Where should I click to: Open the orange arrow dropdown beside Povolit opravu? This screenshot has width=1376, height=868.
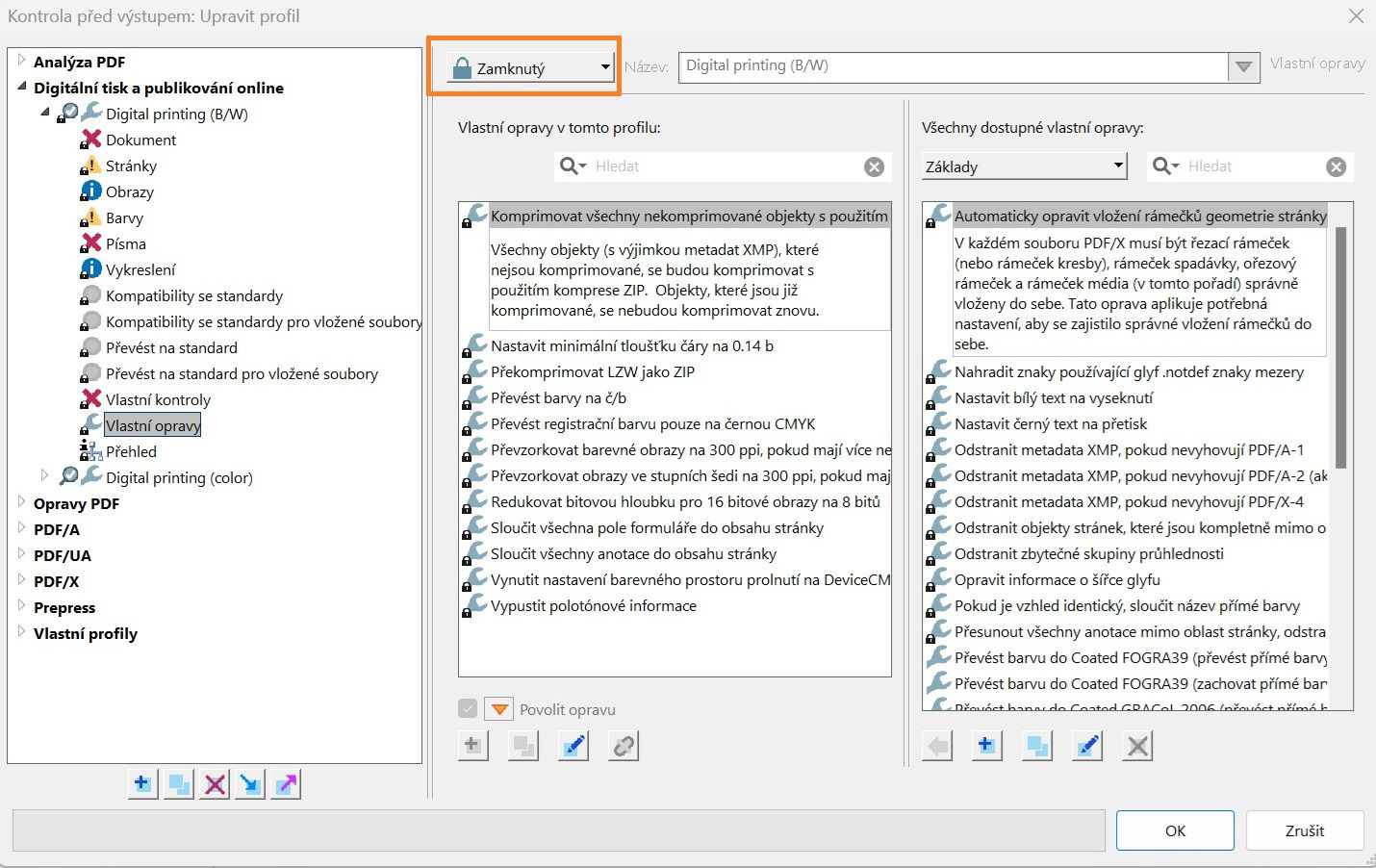[x=499, y=709]
